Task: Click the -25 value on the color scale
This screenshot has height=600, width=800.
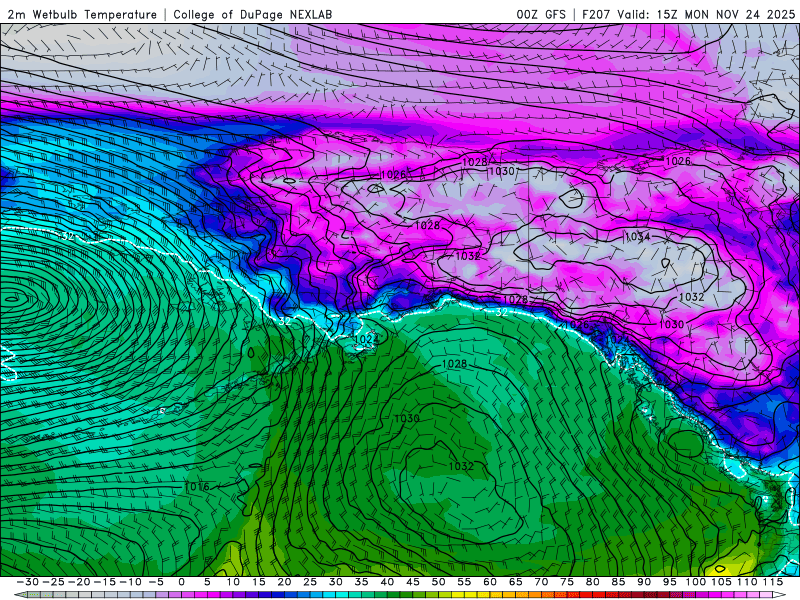Action: pyautogui.click(x=53, y=582)
